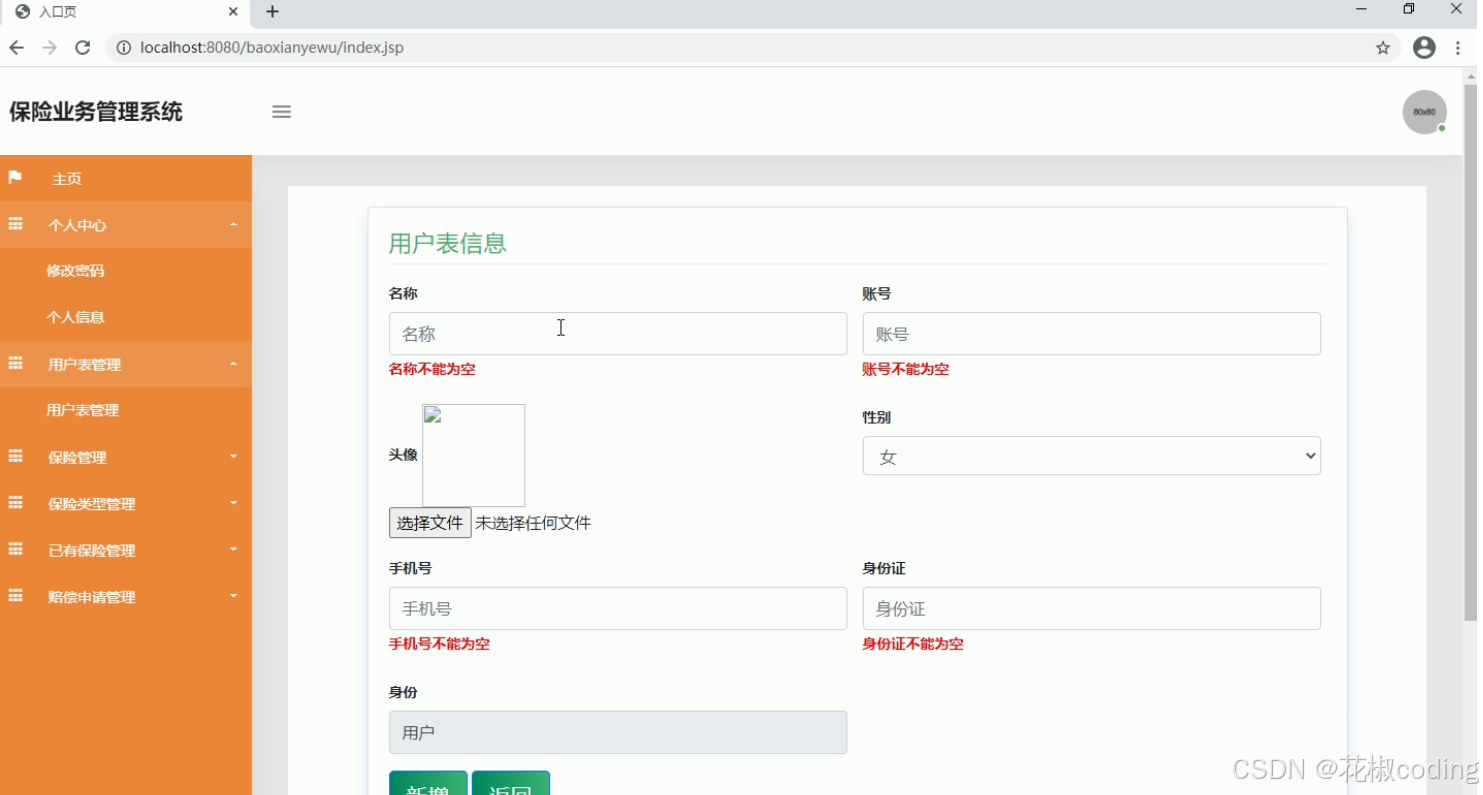Click the grid icon beside 赔偿申请管理
Screen dimensions: 1483x795
(x=15, y=596)
